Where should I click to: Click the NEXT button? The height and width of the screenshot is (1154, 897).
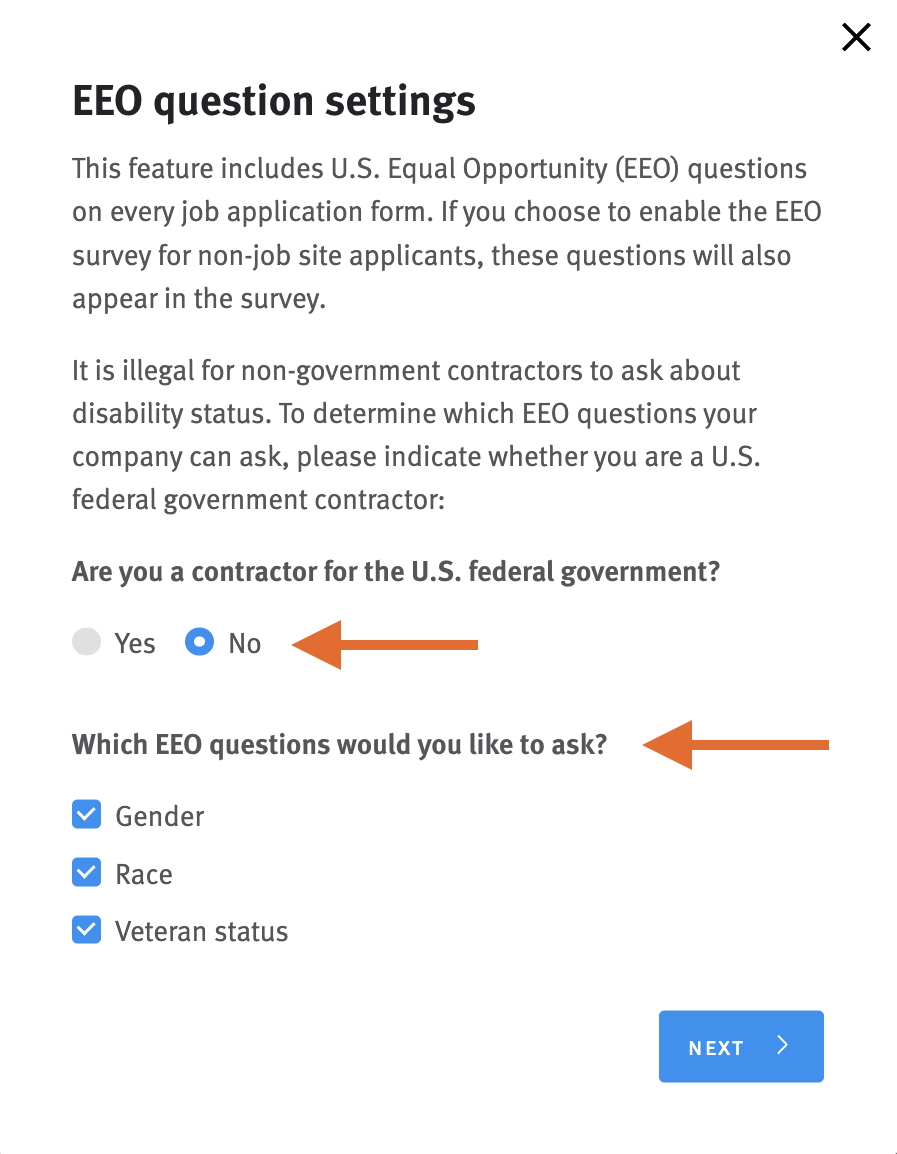coord(740,1047)
